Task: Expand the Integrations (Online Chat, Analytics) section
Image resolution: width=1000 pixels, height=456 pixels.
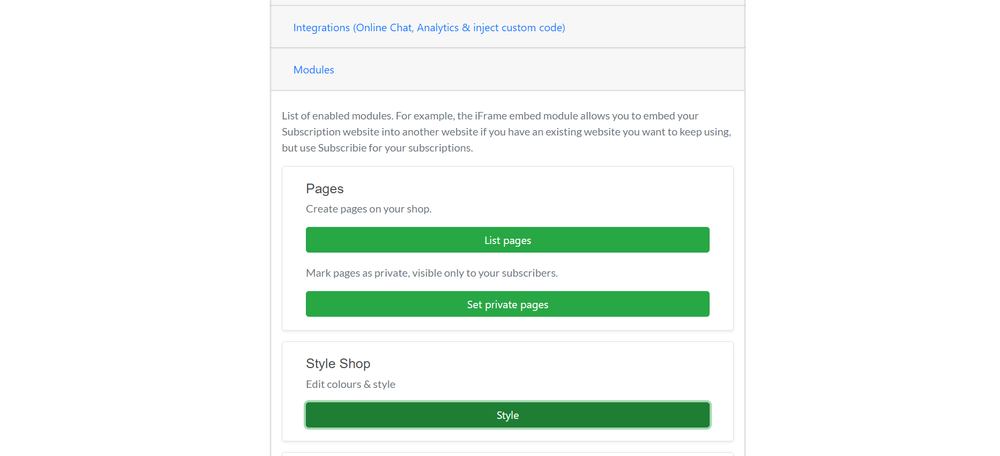Action: click(x=429, y=28)
